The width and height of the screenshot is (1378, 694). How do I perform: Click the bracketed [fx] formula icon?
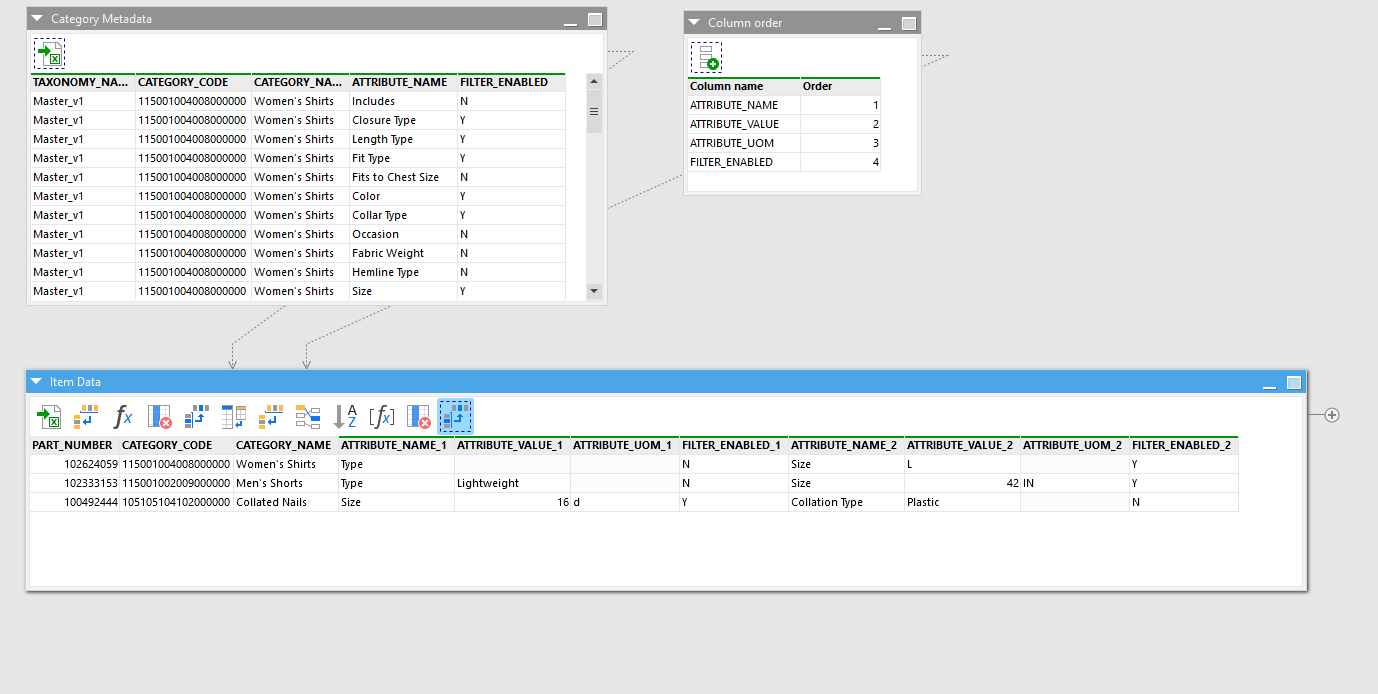pos(382,416)
